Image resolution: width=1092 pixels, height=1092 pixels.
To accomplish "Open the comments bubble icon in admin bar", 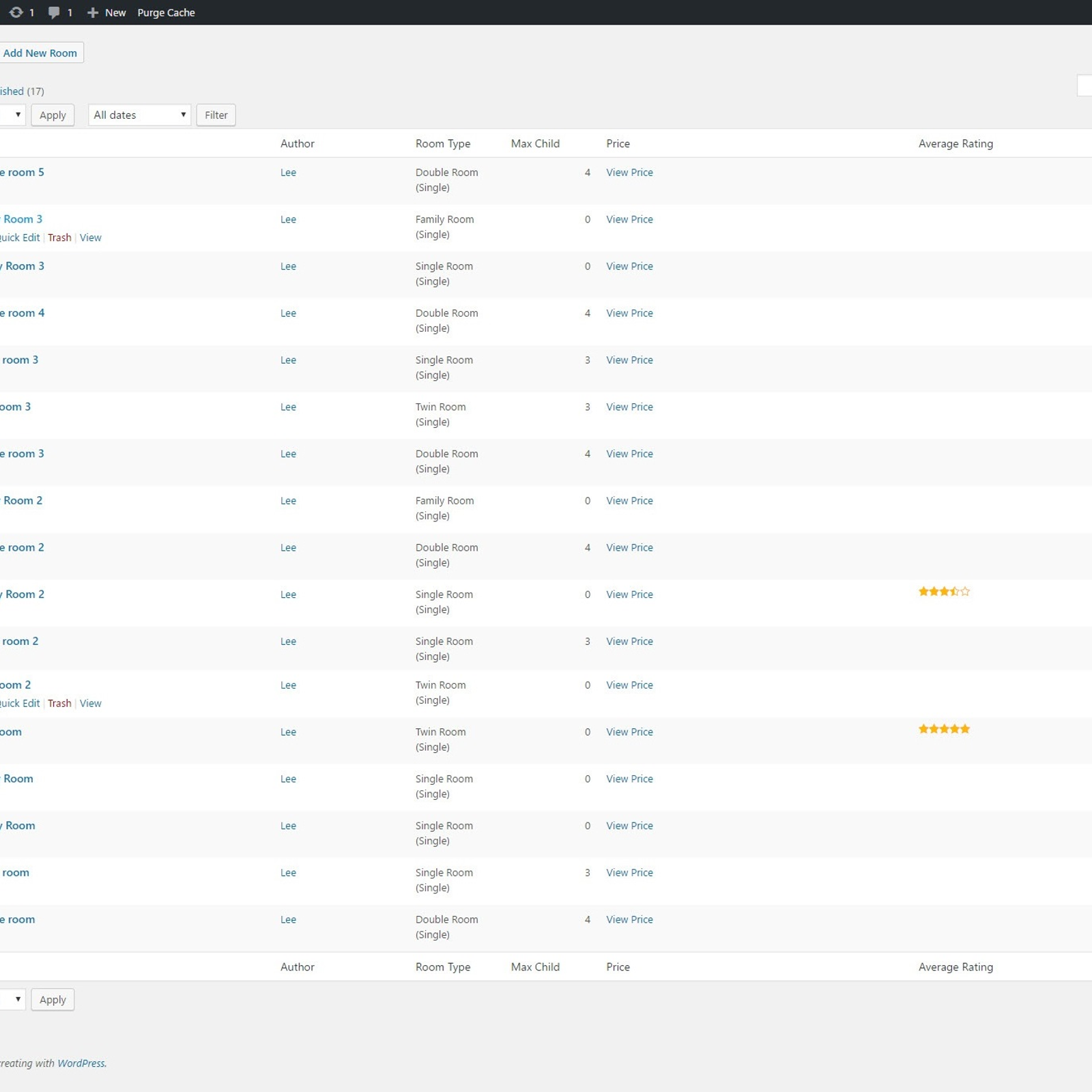I will point(54,12).
